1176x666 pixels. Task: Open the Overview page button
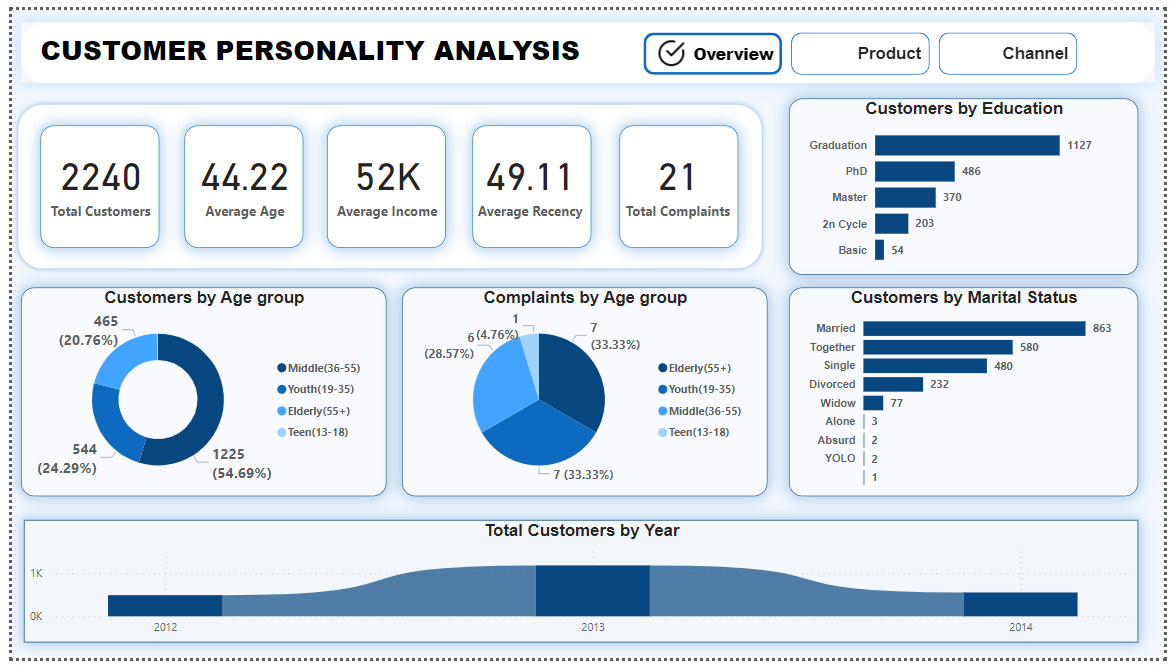tap(712, 53)
